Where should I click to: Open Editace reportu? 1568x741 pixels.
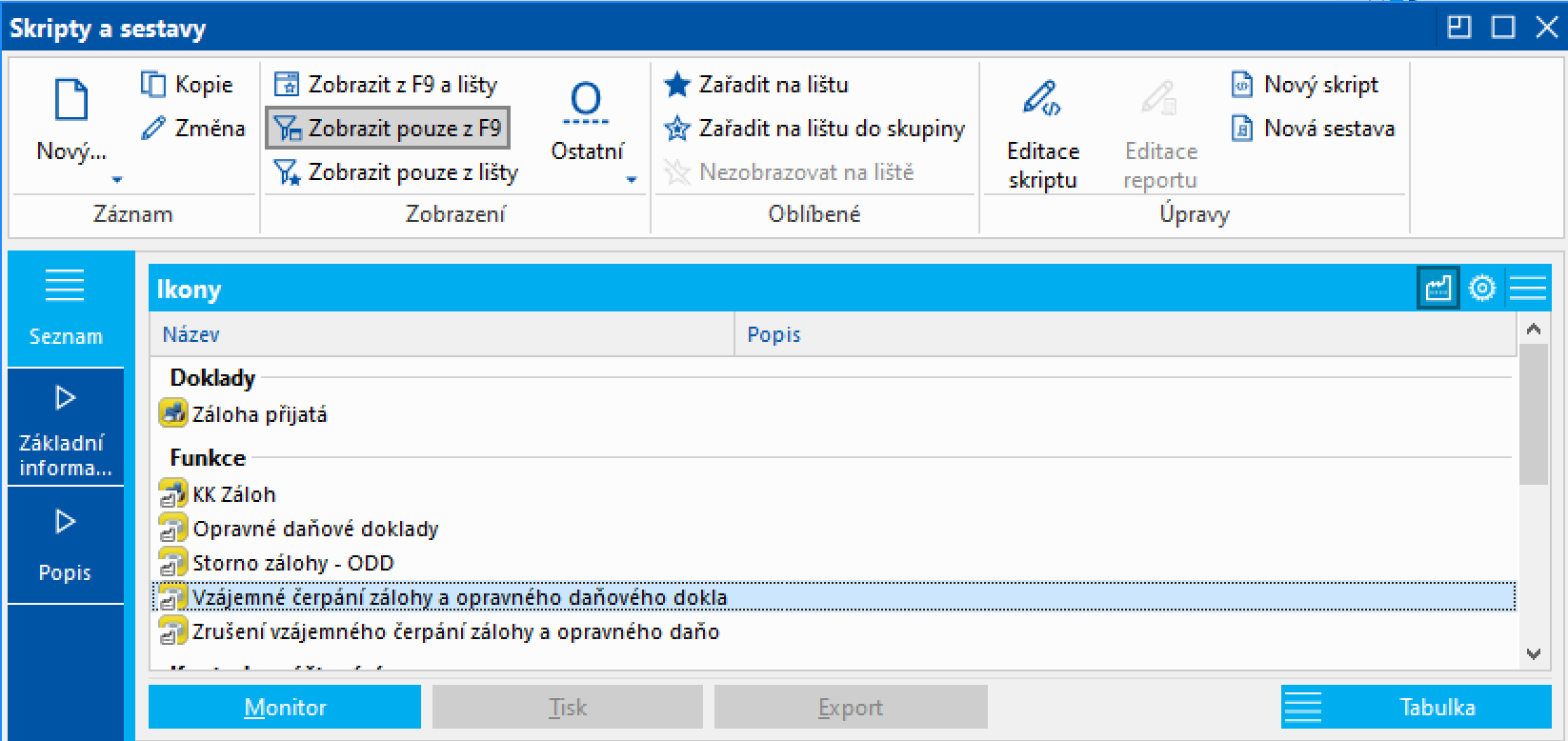[1160, 134]
